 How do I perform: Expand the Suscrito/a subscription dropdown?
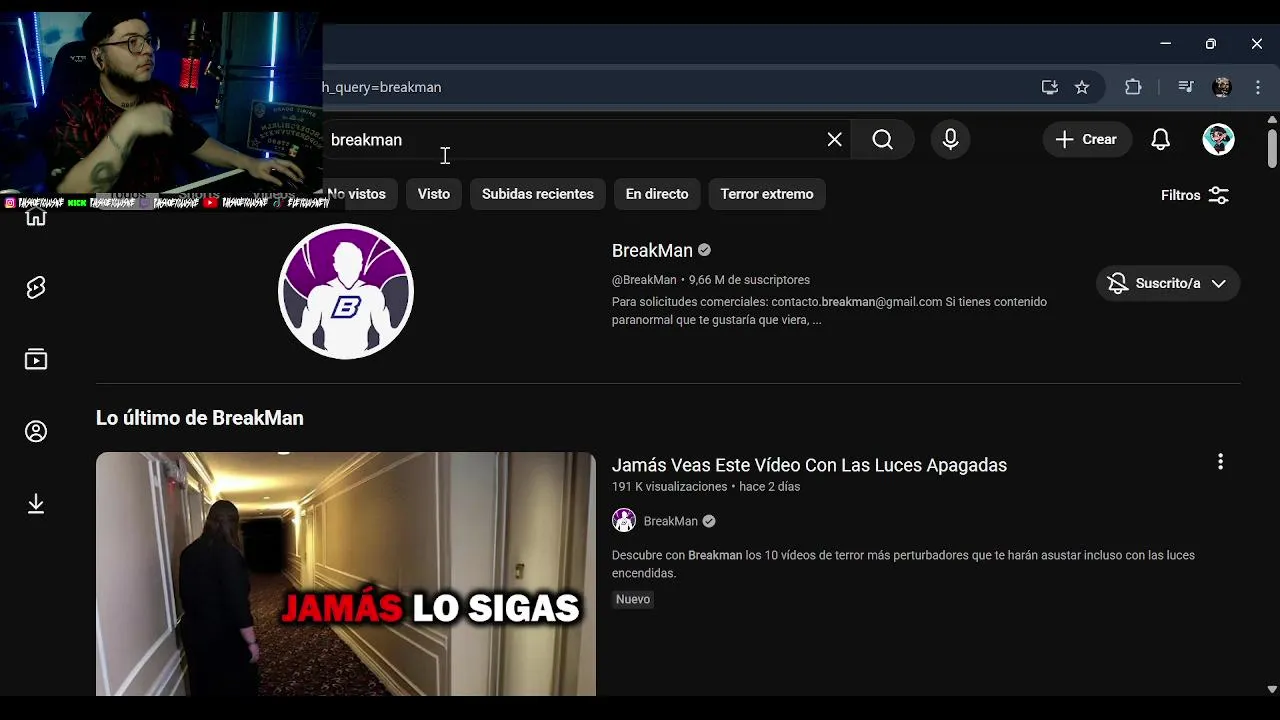1168,283
